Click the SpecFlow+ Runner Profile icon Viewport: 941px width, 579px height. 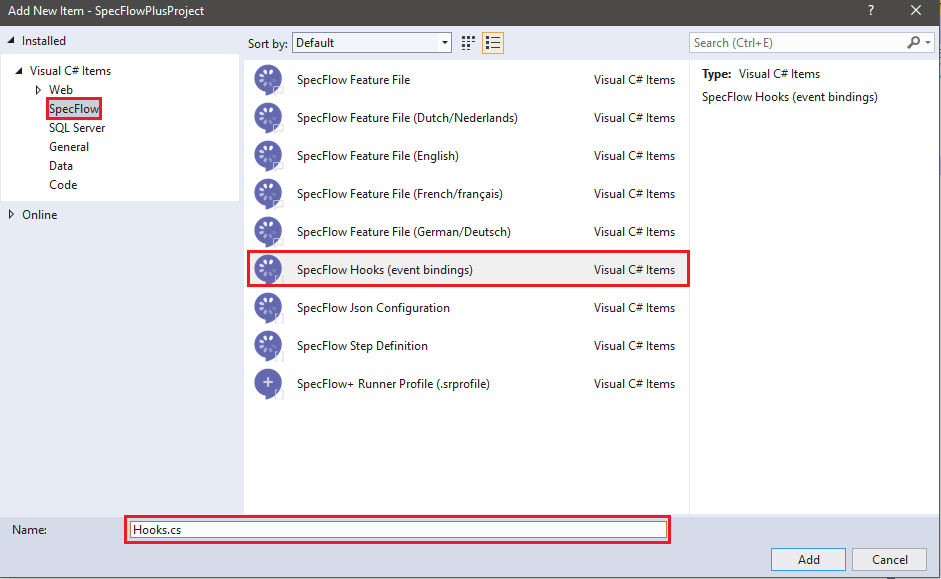coord(268,384)
